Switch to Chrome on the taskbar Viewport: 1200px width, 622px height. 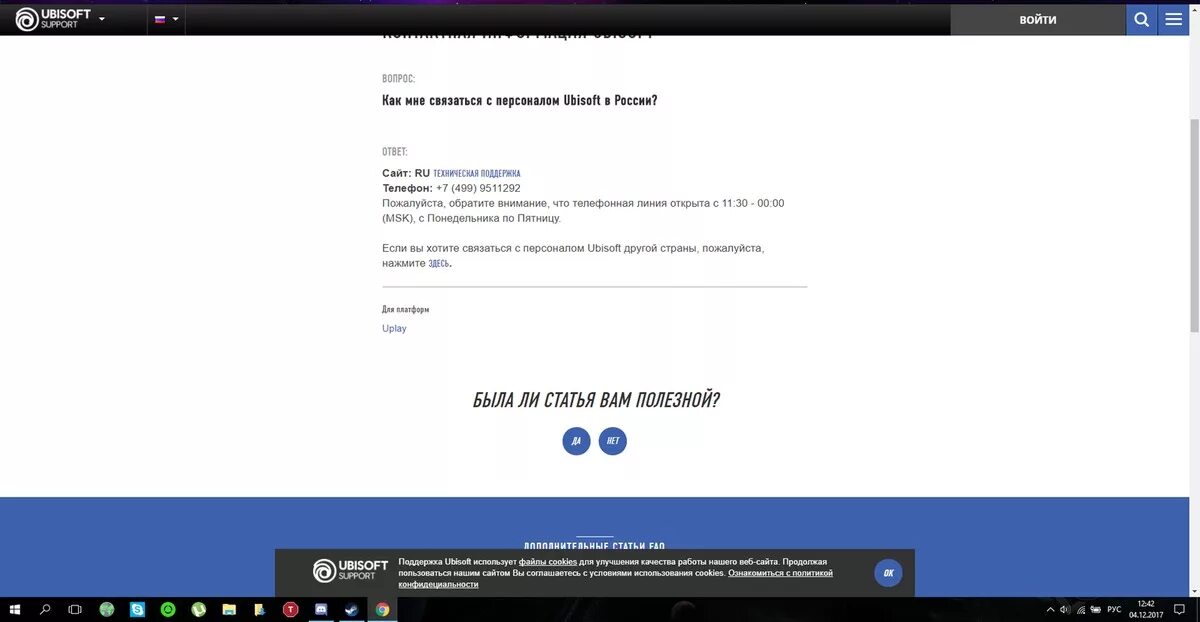pos(382,609)
